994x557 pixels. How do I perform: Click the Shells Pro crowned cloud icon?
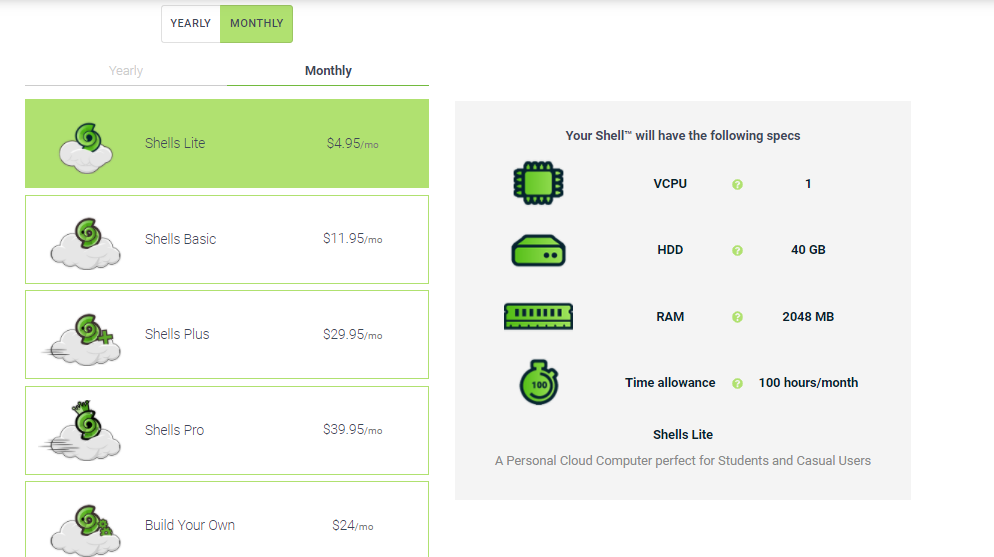tap(84, 431)
